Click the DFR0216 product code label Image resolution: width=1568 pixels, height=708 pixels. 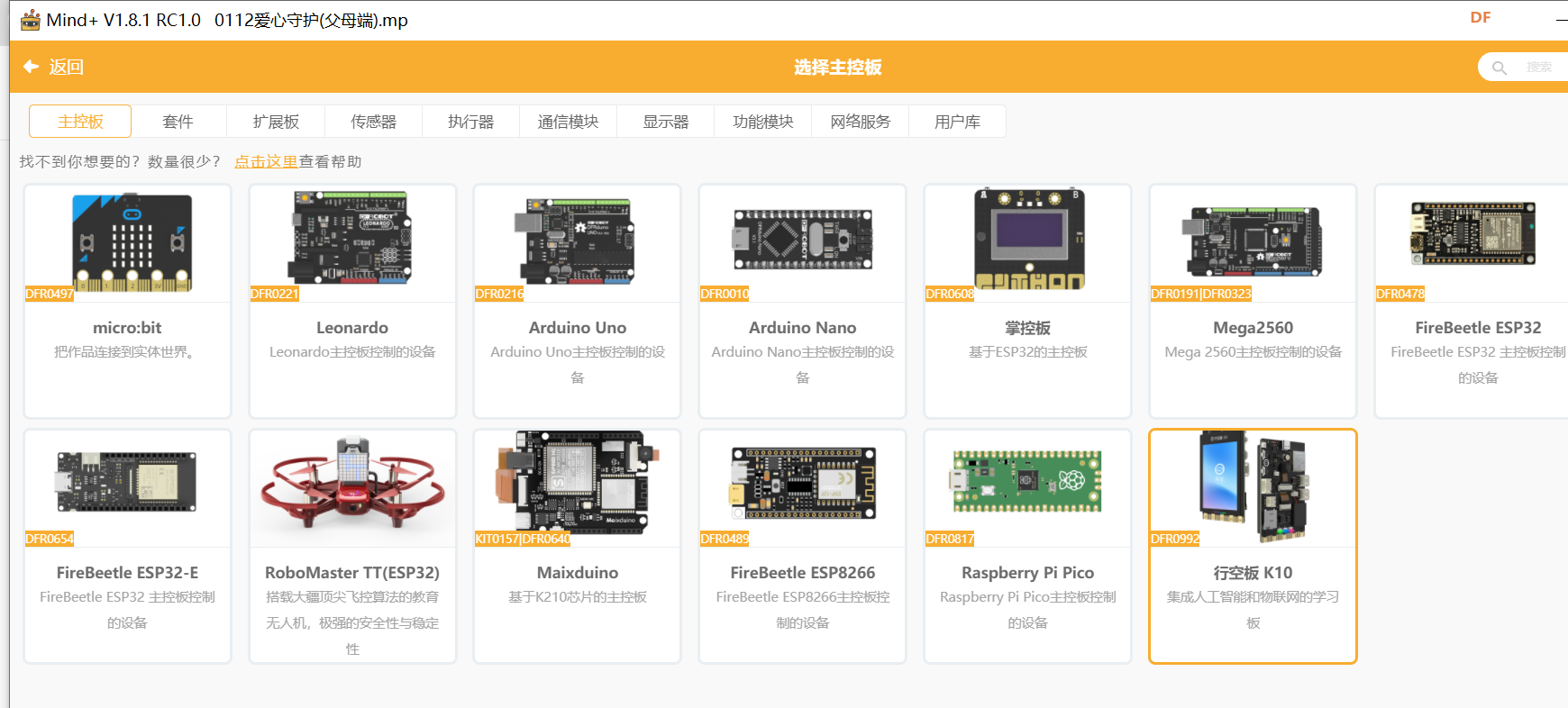pos(499,294)
